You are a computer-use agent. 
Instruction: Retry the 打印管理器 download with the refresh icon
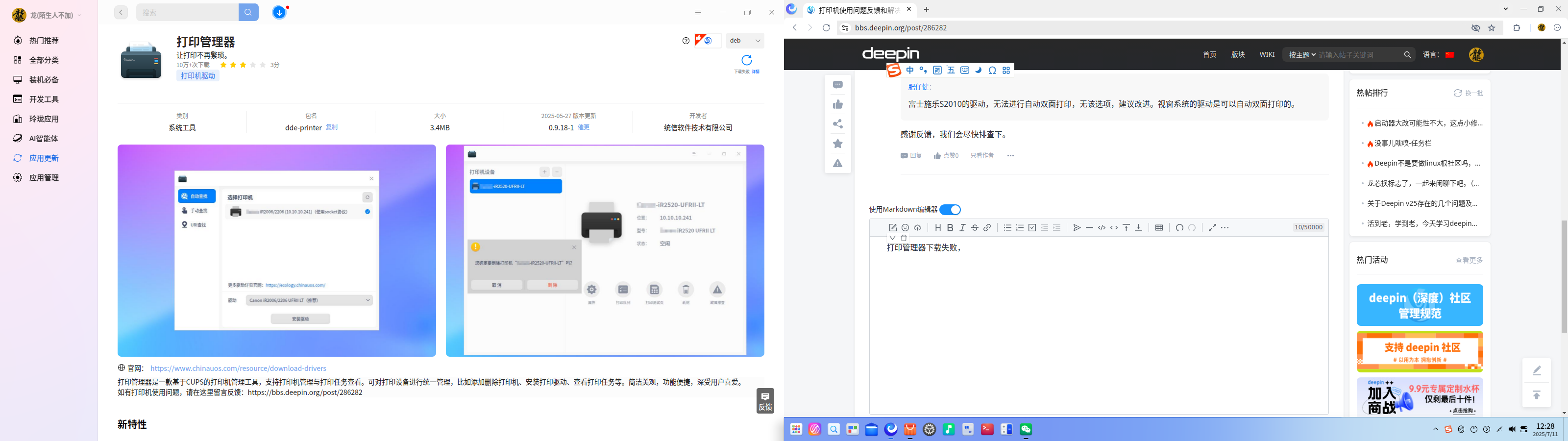(x=747, y=60)
